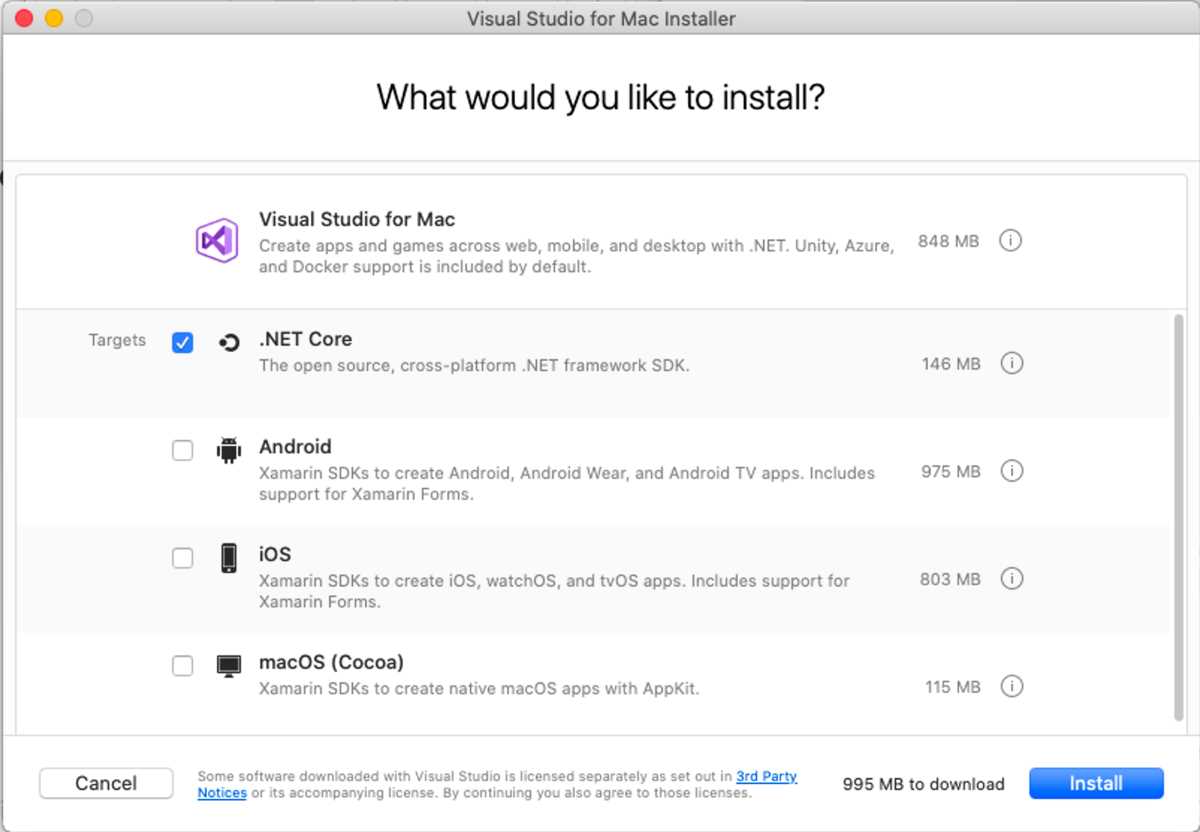Uncheck the .NET Core target
This screenshot has height=832, width=1200.
point(182,342)
